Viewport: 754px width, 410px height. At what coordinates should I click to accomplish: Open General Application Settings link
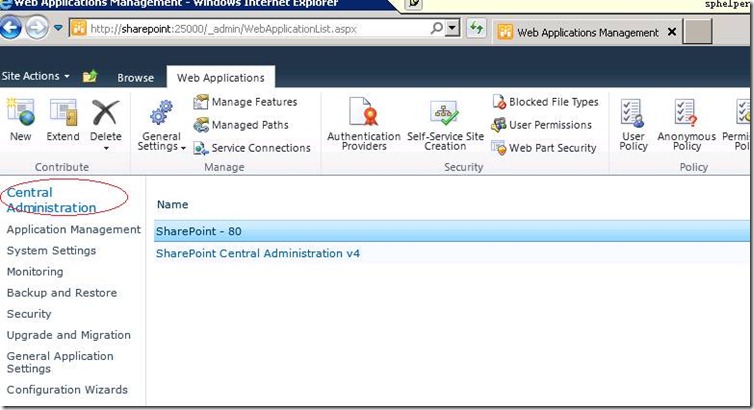(60, 362)
